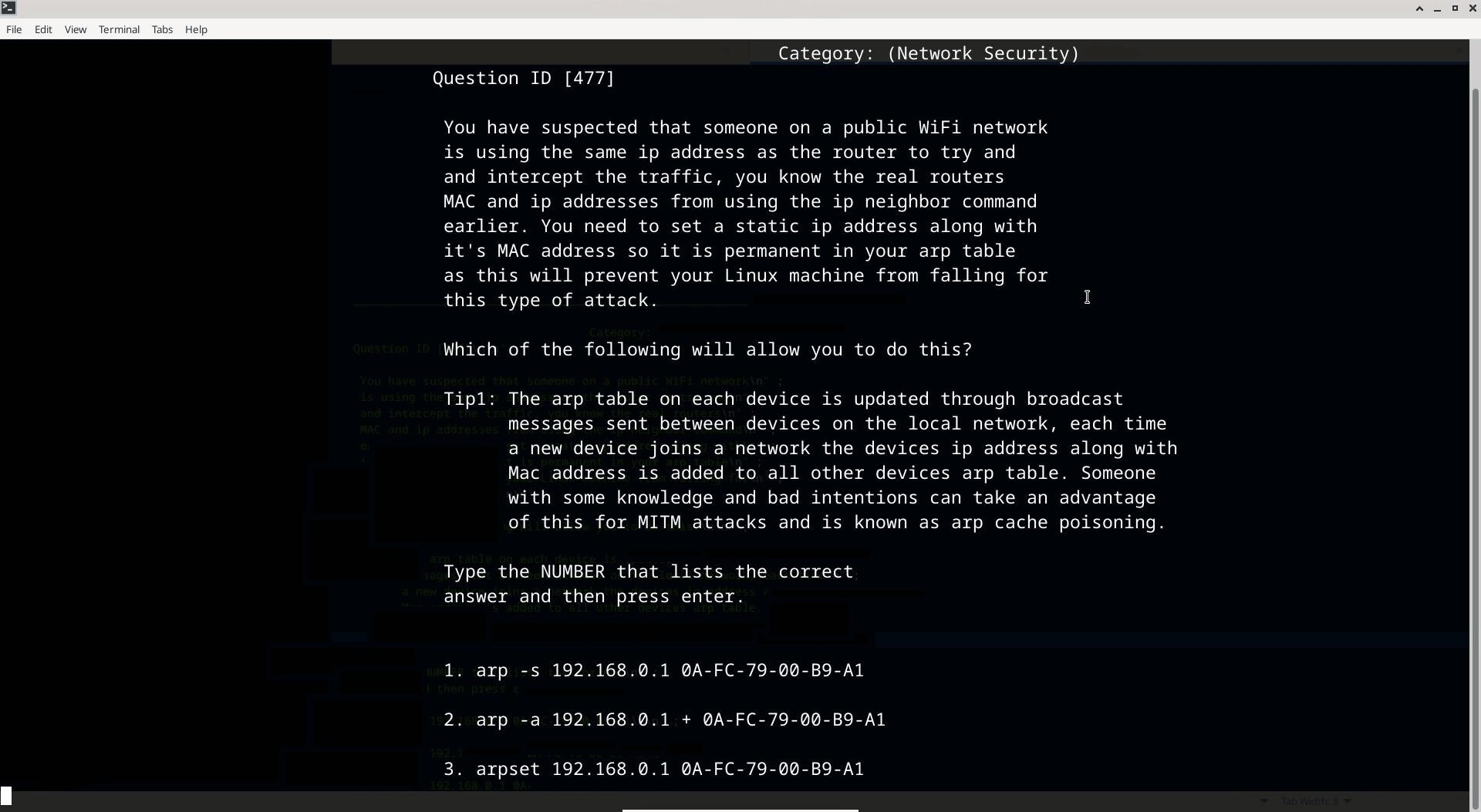
Task: Open the Help menu
Action: tap(196, 29)
